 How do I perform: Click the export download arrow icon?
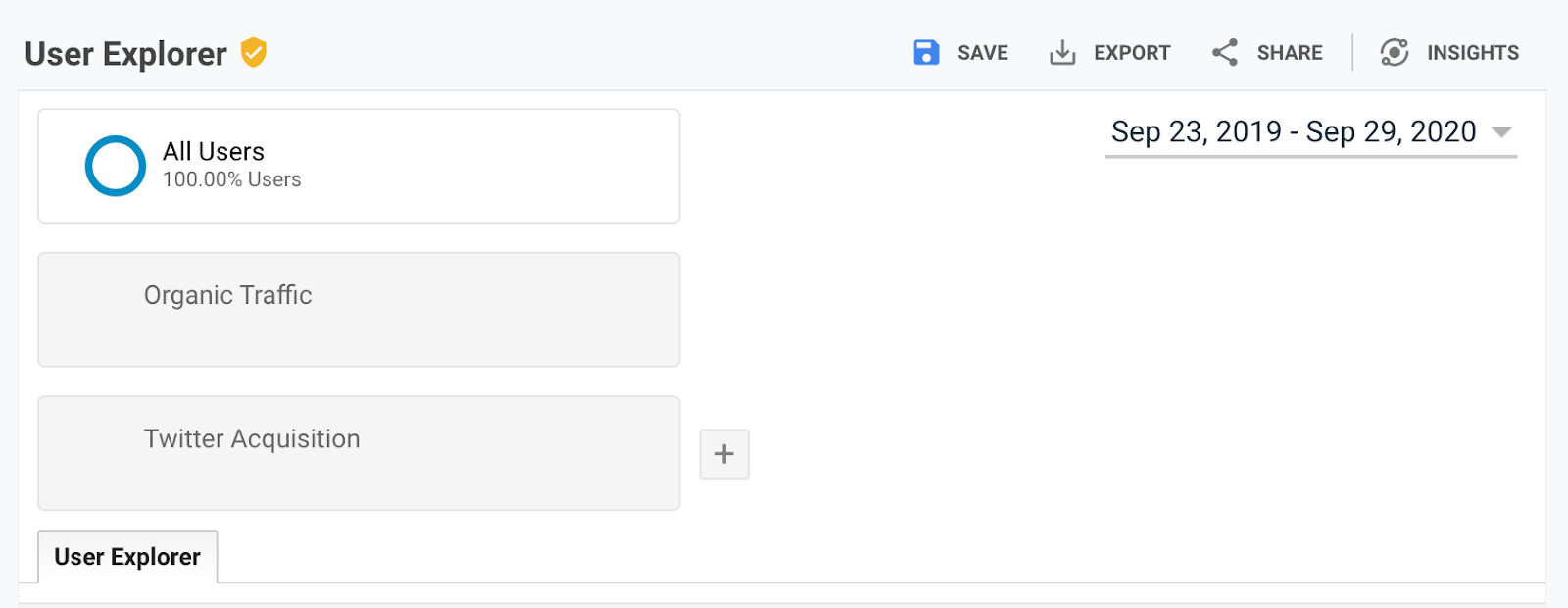pos(1062,53)
